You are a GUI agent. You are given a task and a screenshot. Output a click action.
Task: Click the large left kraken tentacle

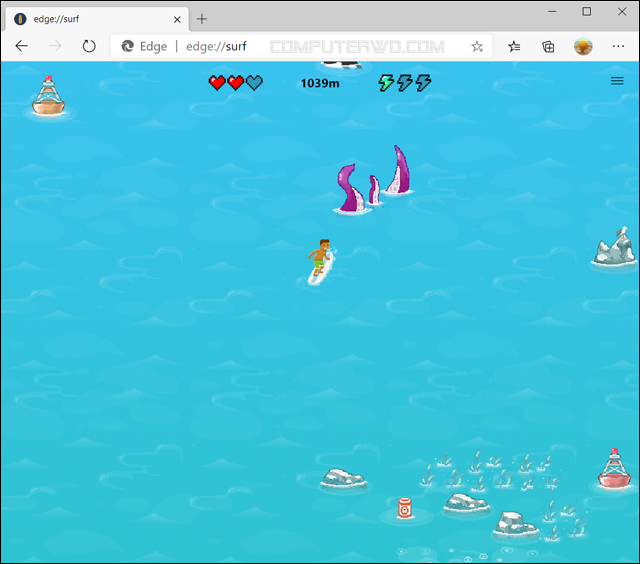pos(351,189)
